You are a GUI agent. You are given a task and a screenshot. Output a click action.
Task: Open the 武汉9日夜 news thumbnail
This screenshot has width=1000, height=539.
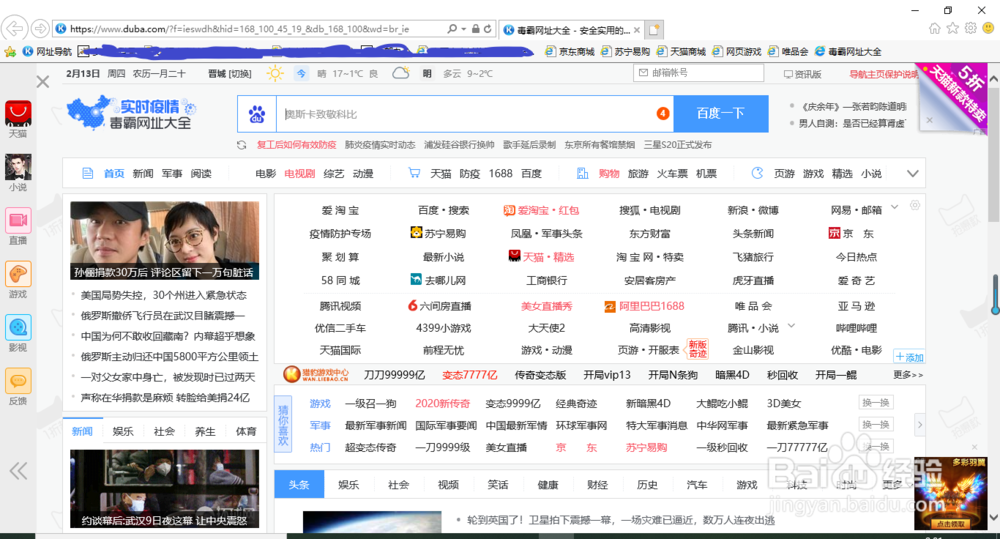pyautogui.click(x=165, y=489)
